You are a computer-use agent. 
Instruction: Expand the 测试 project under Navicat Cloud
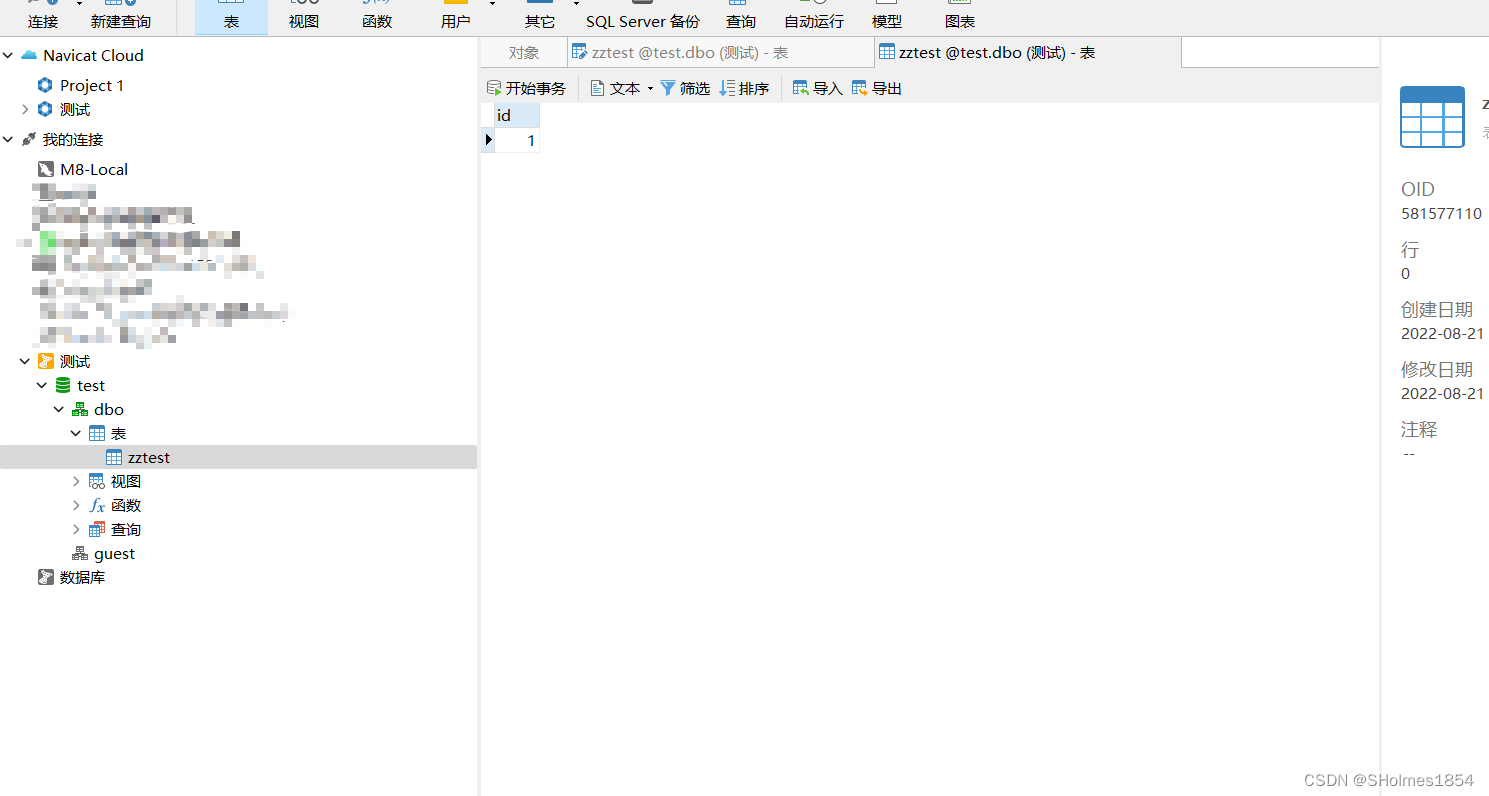tap(25, 109)
